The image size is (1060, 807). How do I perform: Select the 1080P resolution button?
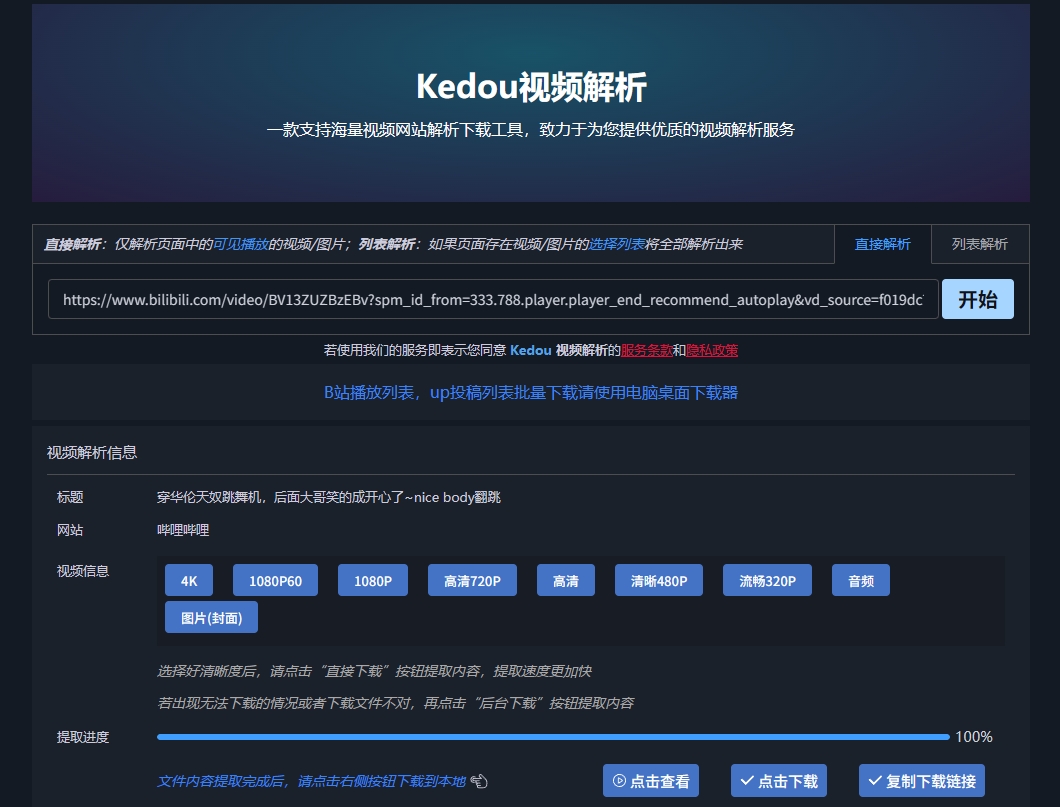point(373,581)
